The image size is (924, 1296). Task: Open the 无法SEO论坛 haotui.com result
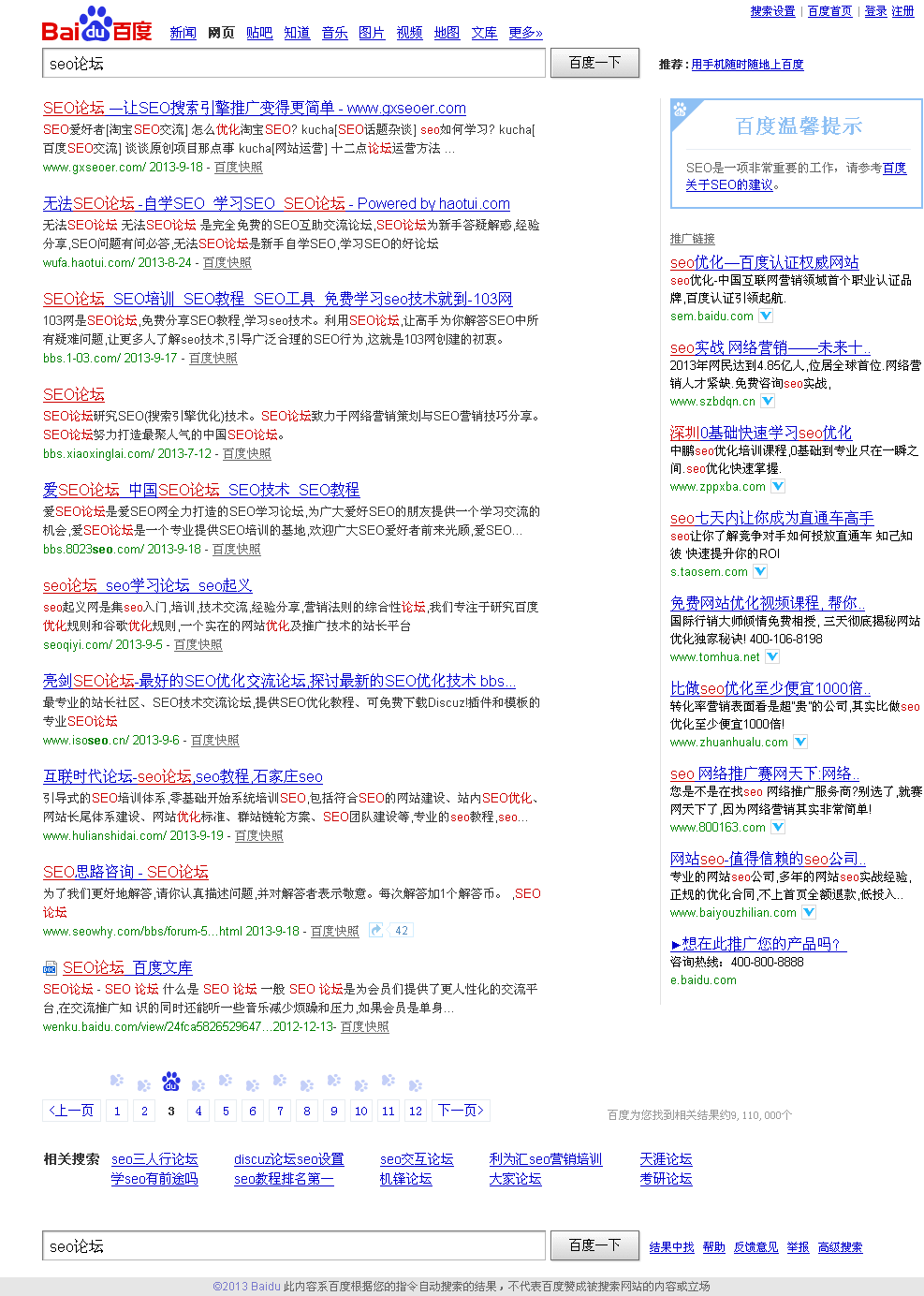[x=276, y=203]
